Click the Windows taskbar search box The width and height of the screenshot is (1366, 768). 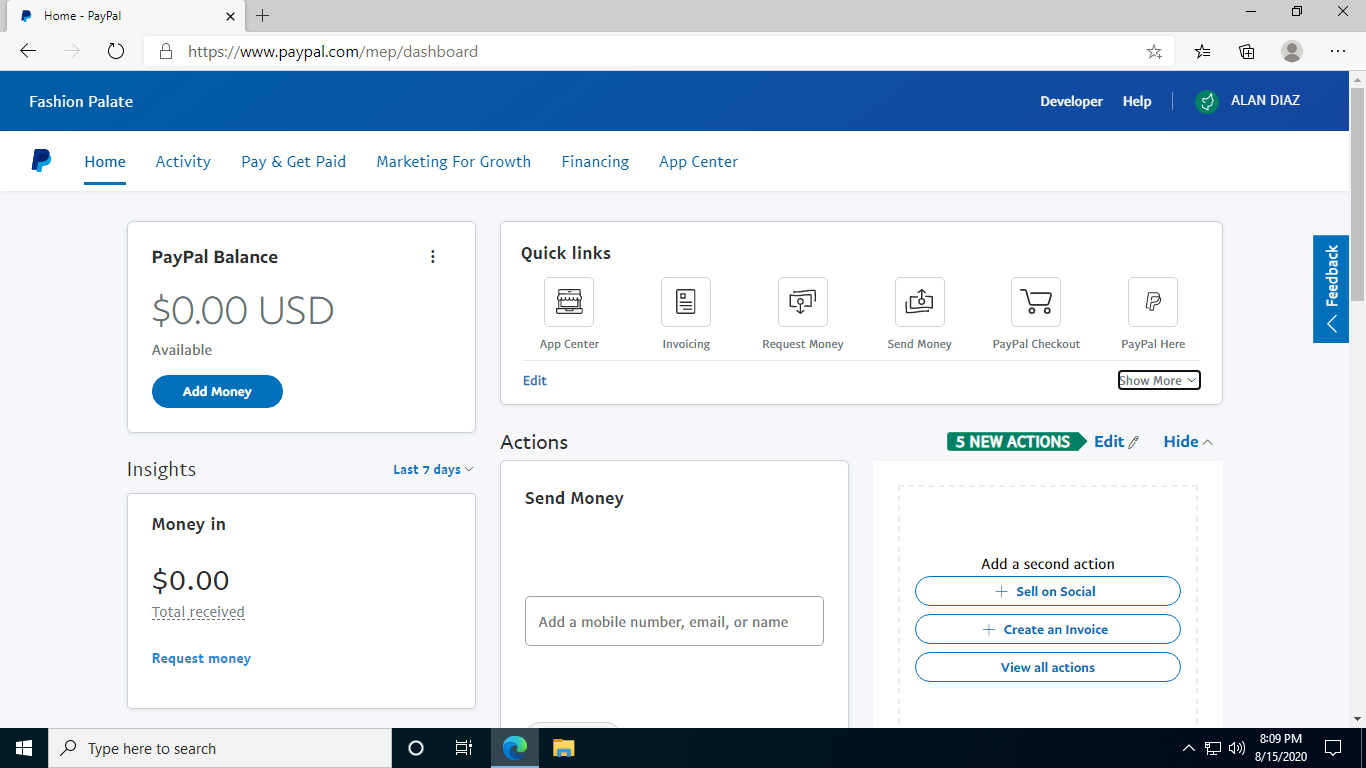tap(220, 748)
